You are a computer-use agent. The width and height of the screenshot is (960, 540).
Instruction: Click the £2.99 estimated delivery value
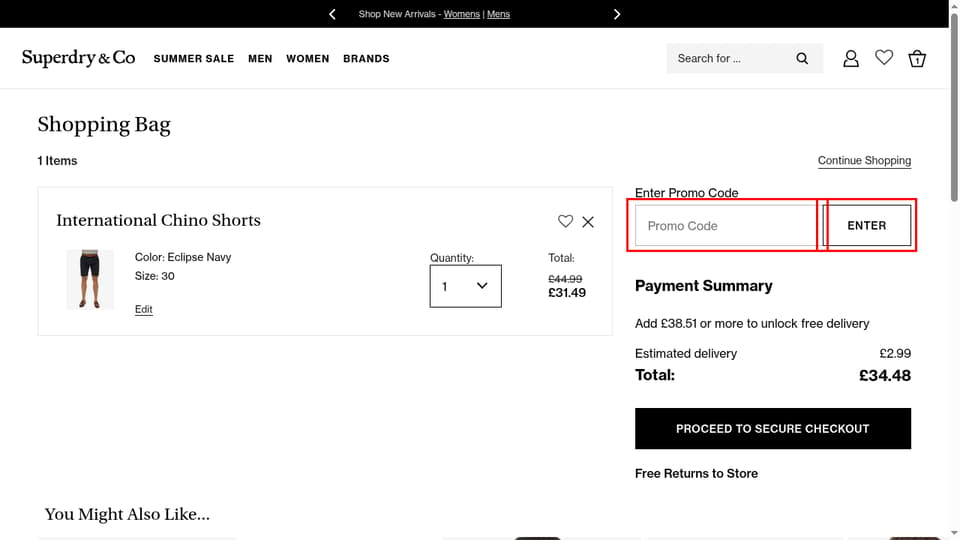(895, 353)
